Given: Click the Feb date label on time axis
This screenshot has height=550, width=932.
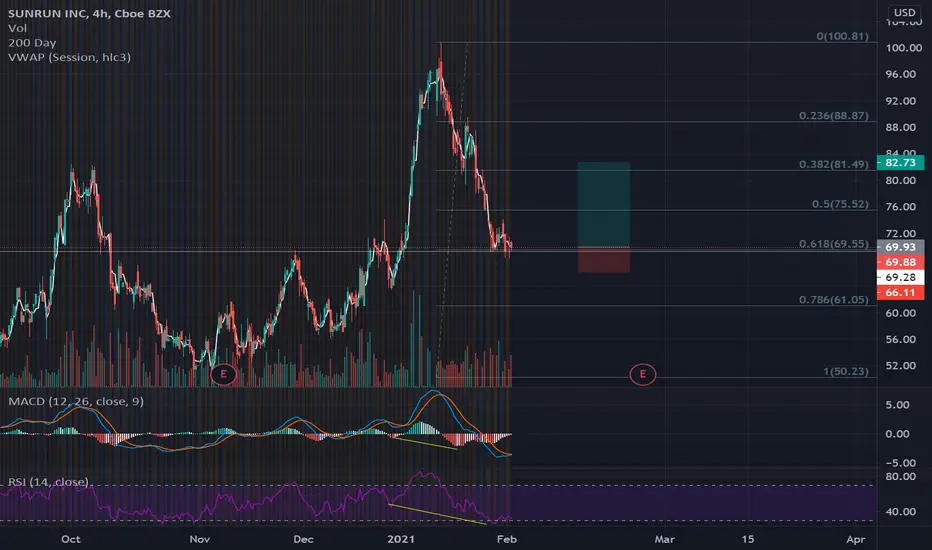Looking at the screenshot, I should point(506,539).
